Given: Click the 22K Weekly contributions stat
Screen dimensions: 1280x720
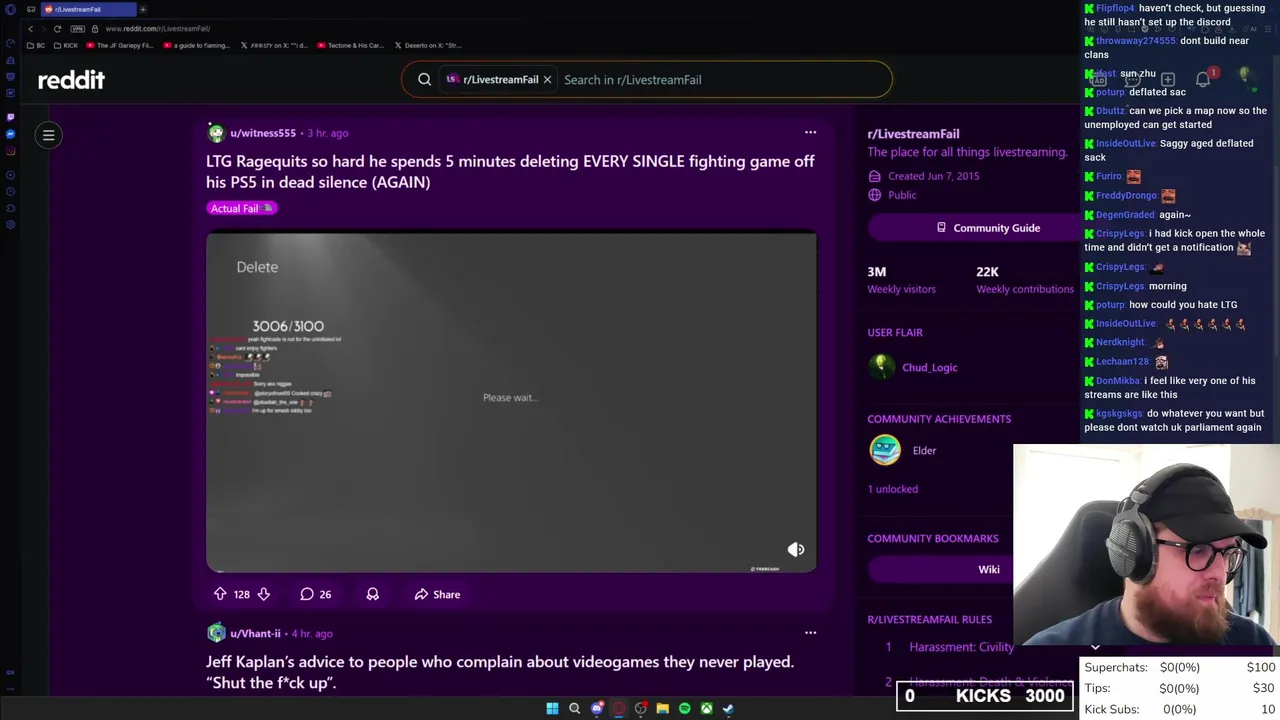Looking at the screenshot, I should click(x=1025, y=280).
